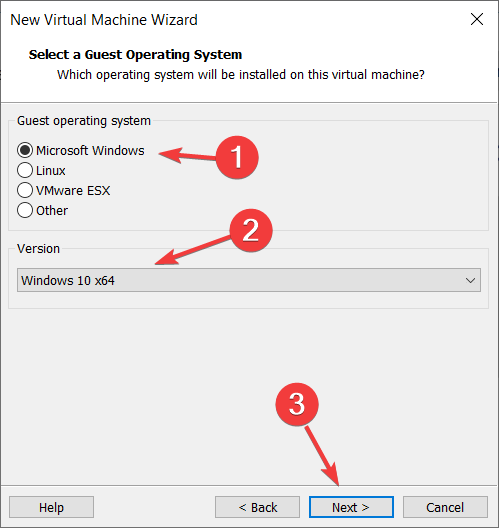The image size is (499, 528).
Task: Cancel the wizard
Action: click(x=445, y=507)
